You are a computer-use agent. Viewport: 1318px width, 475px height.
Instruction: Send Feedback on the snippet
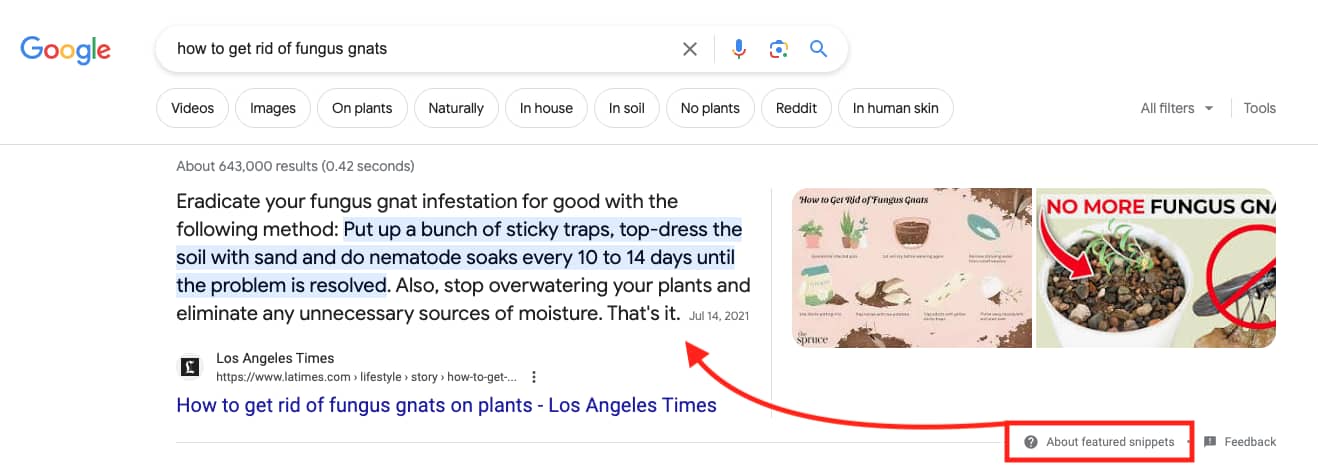(1250, 442)
